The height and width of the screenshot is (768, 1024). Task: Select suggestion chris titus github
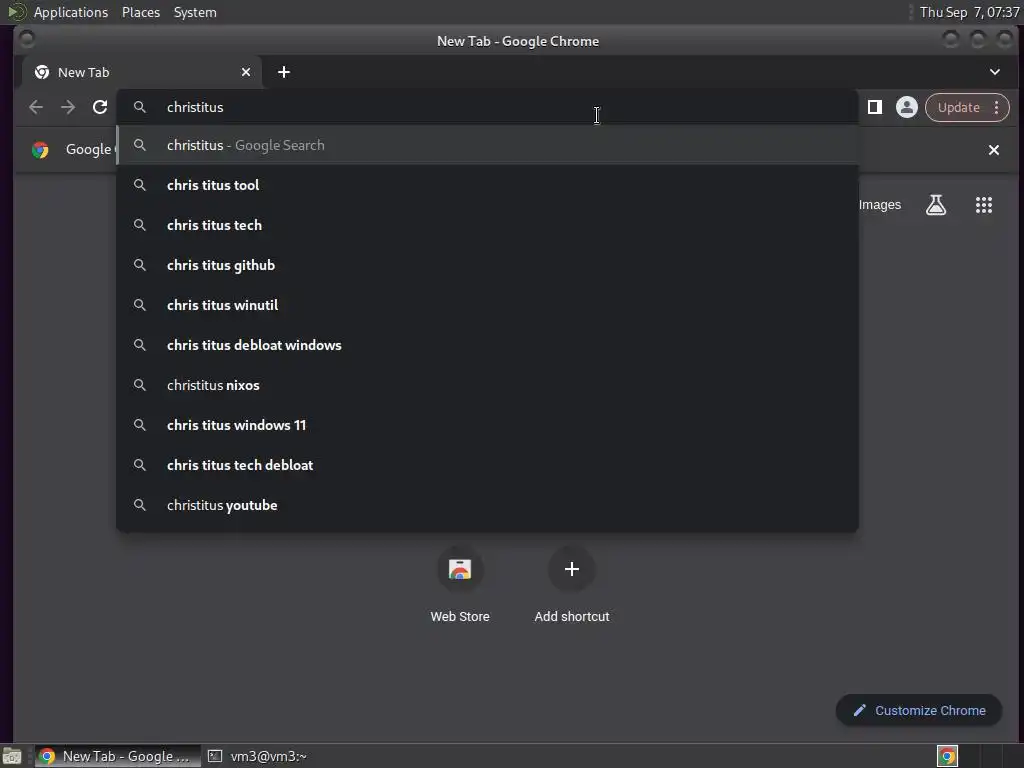point(487,265)
